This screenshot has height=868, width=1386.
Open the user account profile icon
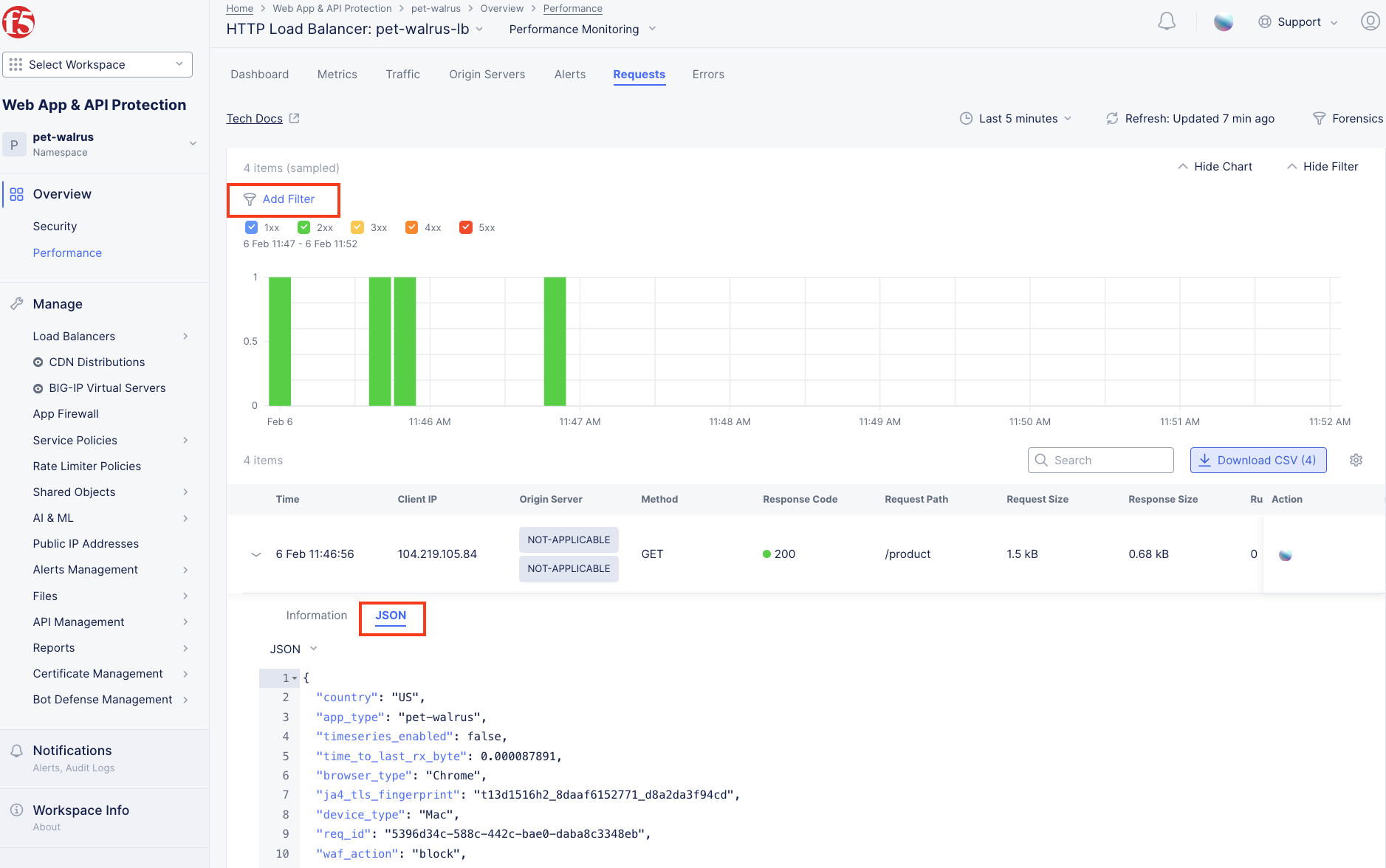click(x=1370, y=21)
